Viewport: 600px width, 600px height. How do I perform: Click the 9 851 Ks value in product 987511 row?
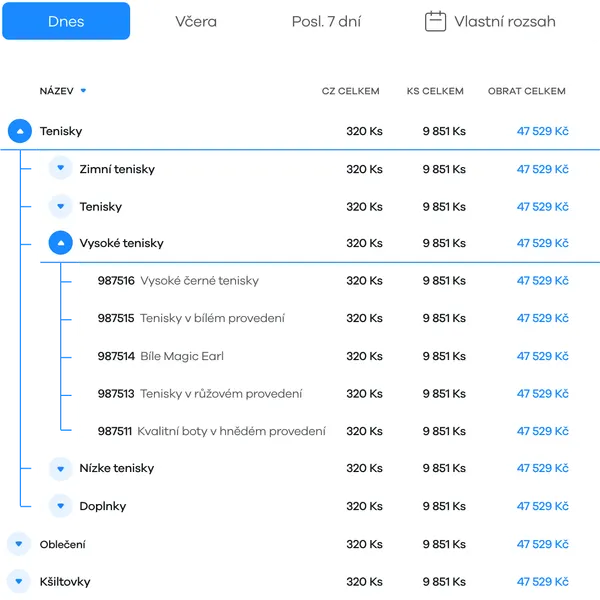click(x=444, y=431)
